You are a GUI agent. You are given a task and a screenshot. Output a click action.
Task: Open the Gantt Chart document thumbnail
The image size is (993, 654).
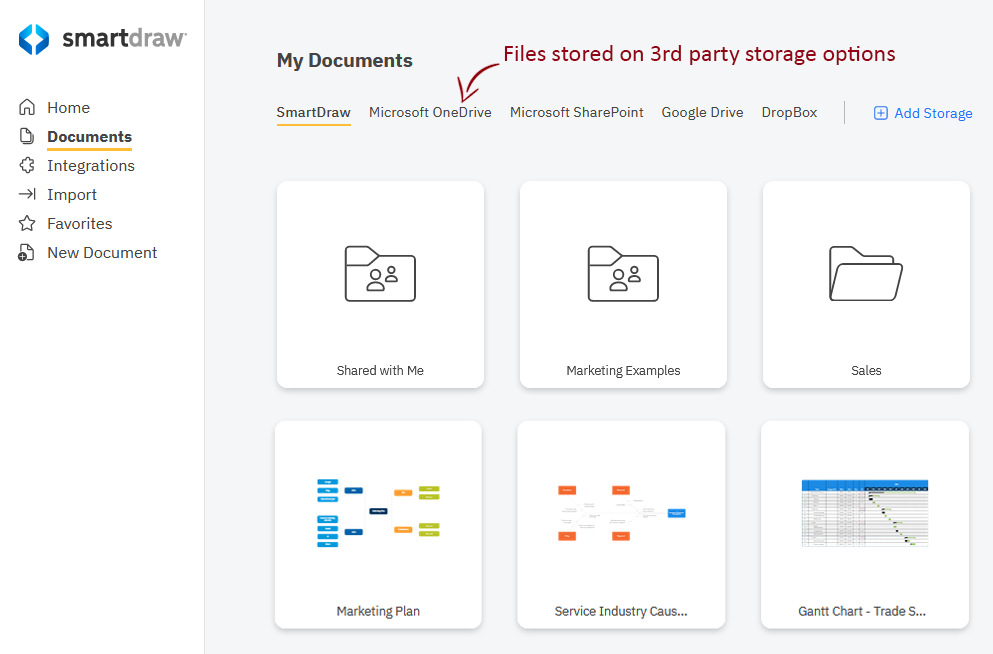[865, 512]
